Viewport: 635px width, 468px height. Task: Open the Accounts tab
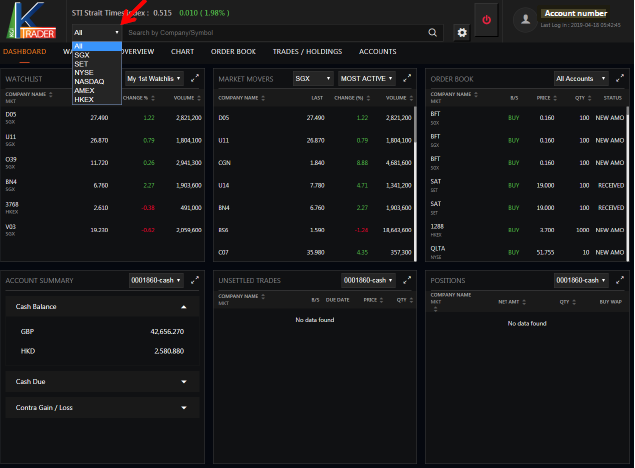(x=377, y=51)
